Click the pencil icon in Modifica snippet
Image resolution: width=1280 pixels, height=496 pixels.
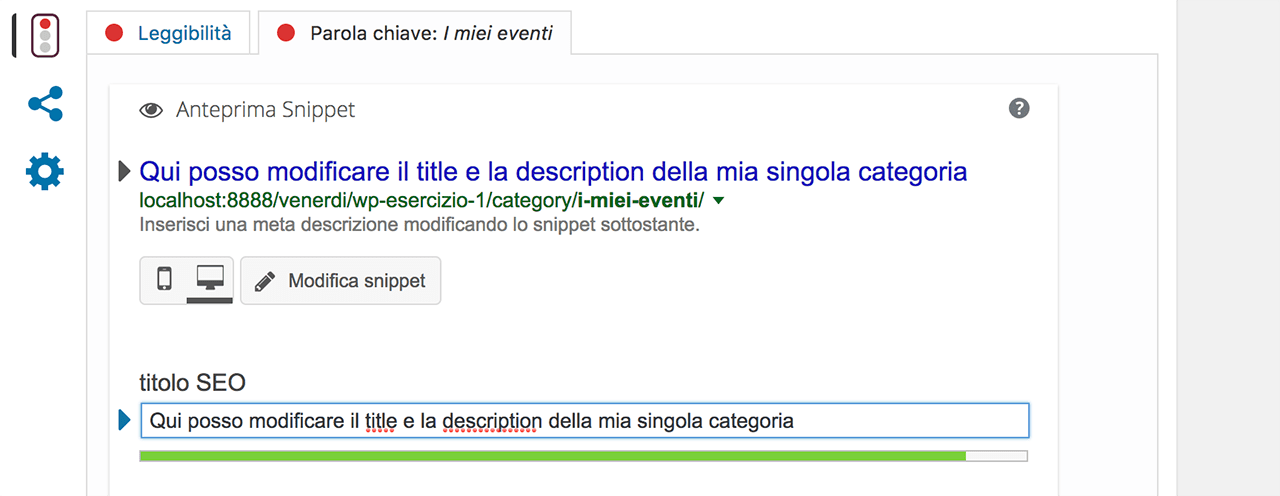[265, 281]
